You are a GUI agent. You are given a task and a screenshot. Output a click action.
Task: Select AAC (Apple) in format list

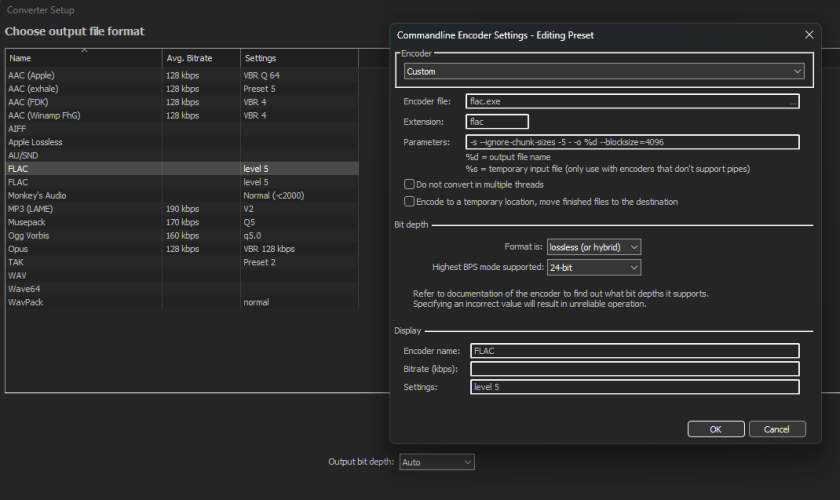(182, 76)
